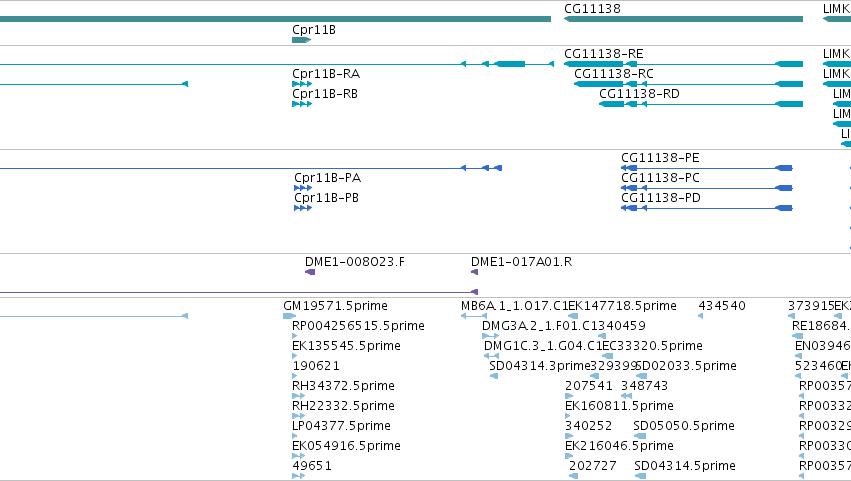This screenshot has height=481, width=851.
Task: Select the Cpr11B-RA transcript arrows glyph
Action: pos(302,84)
